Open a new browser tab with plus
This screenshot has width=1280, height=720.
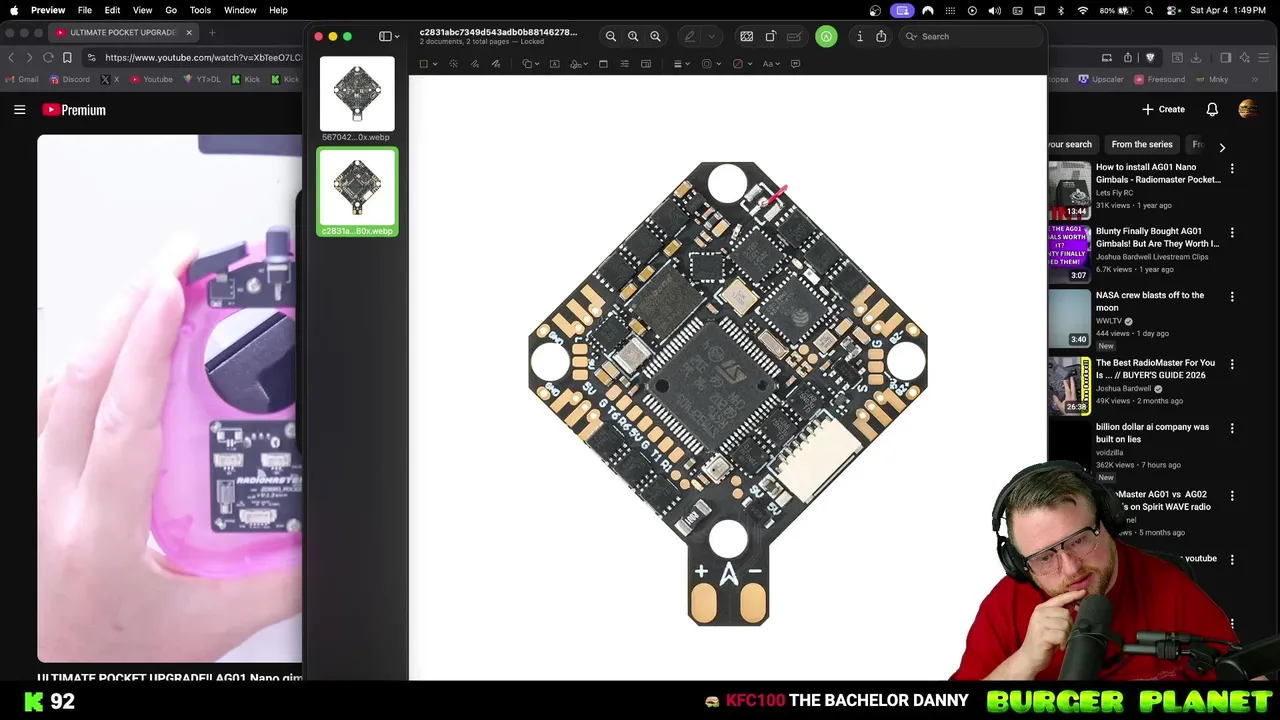tap(212, 32)
